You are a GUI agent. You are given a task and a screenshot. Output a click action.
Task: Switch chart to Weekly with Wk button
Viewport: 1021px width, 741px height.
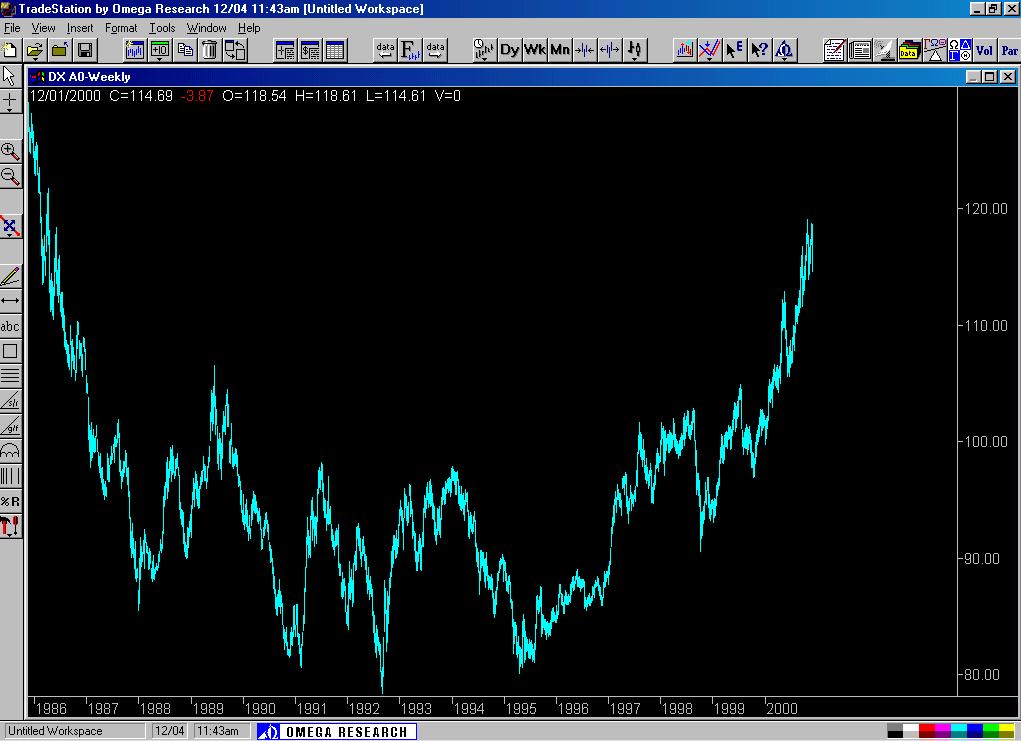[535, 49]
